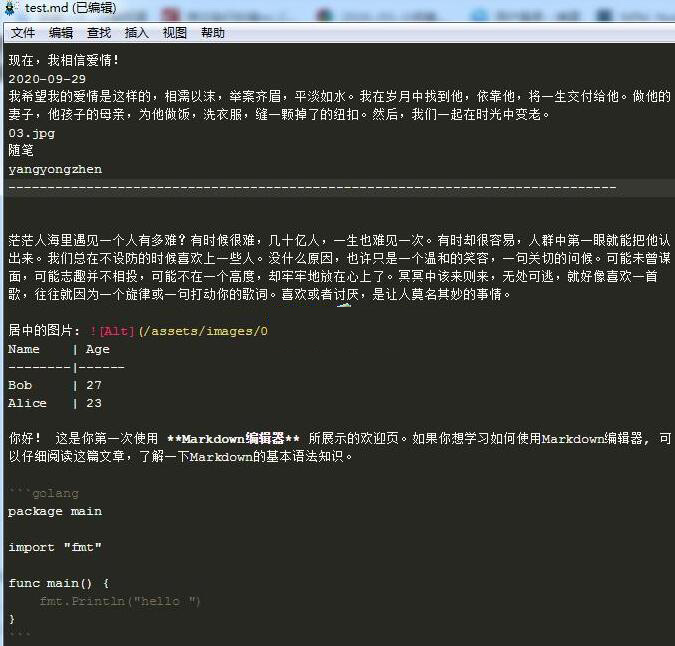Click the test.md (已编辑) window title

pos(71,8)
